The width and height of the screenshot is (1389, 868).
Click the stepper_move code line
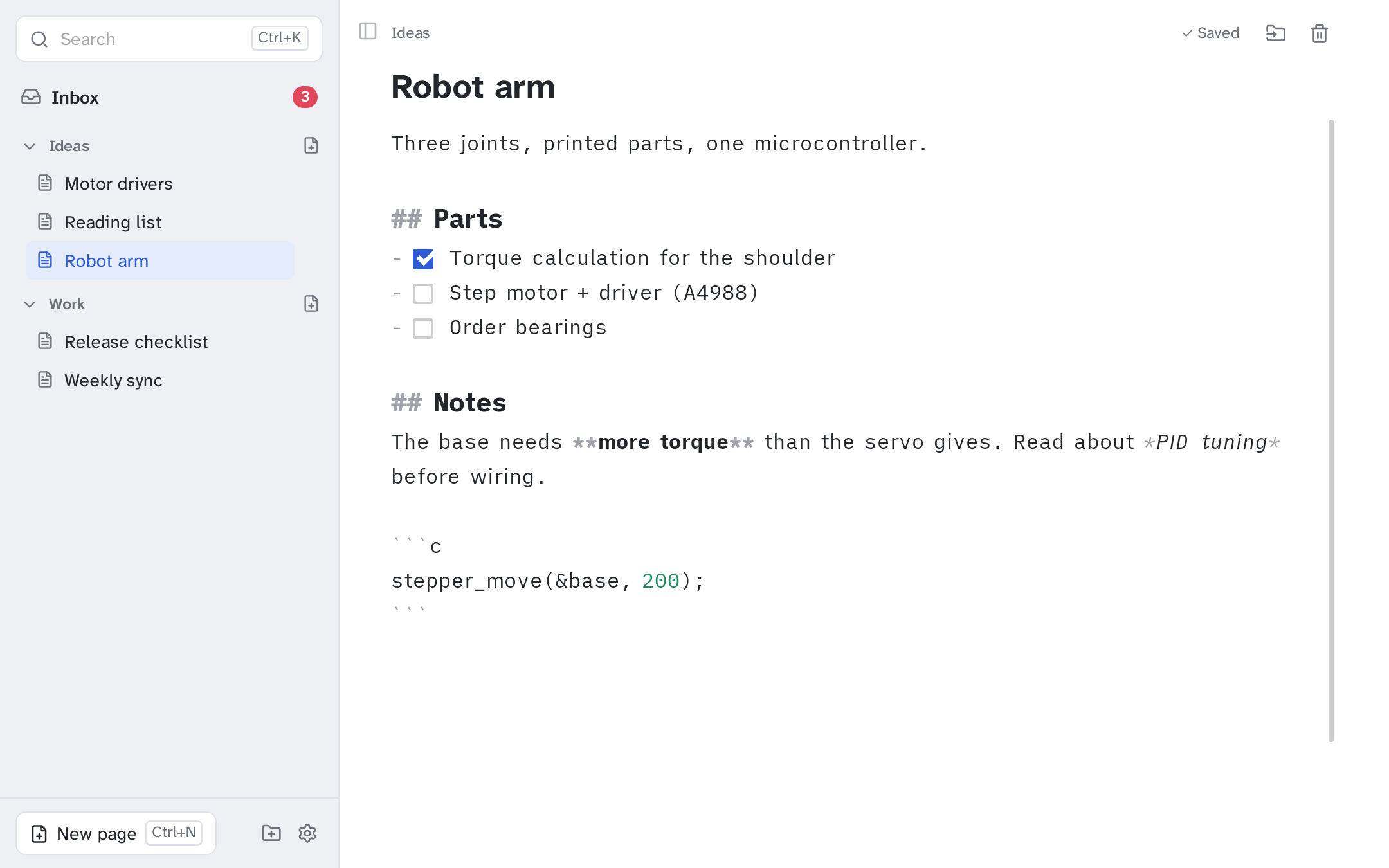click(548, 581)
